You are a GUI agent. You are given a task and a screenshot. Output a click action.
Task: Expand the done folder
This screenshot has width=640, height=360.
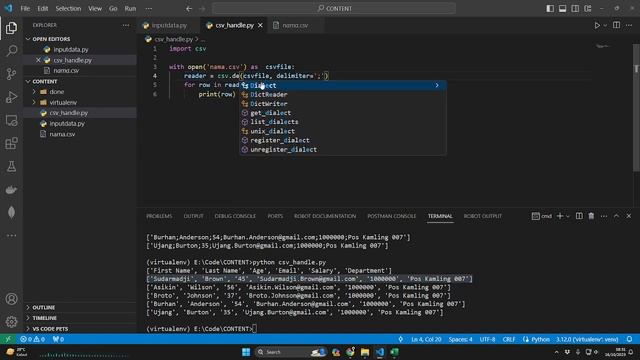click(56, 92)
